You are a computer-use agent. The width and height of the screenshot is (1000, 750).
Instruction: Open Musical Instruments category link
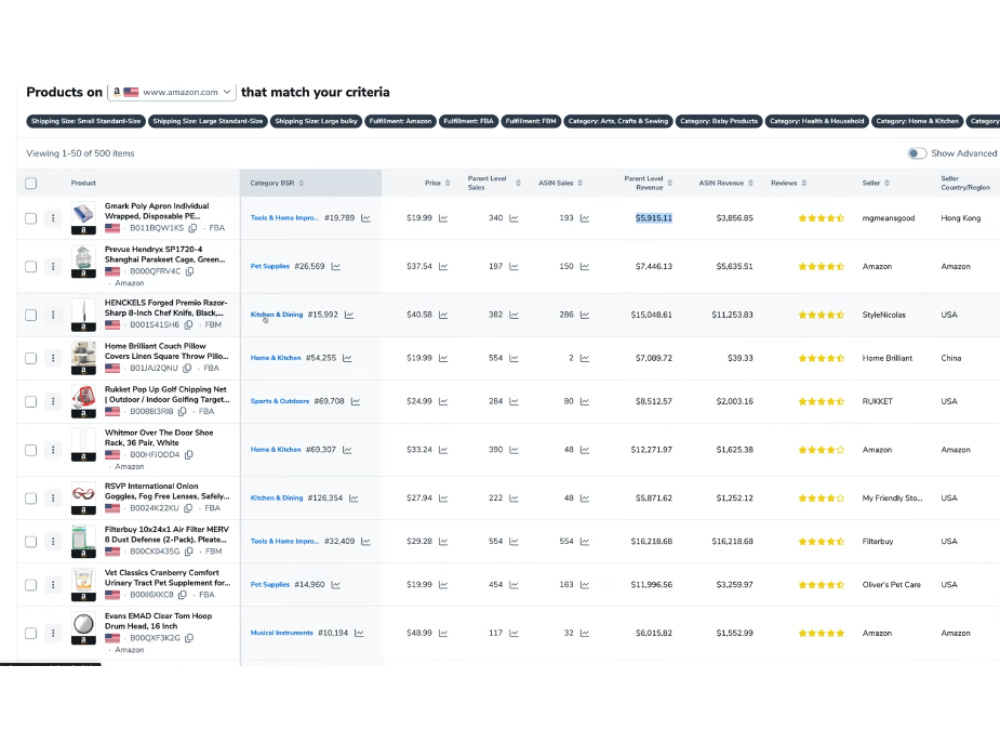point(281,633)
